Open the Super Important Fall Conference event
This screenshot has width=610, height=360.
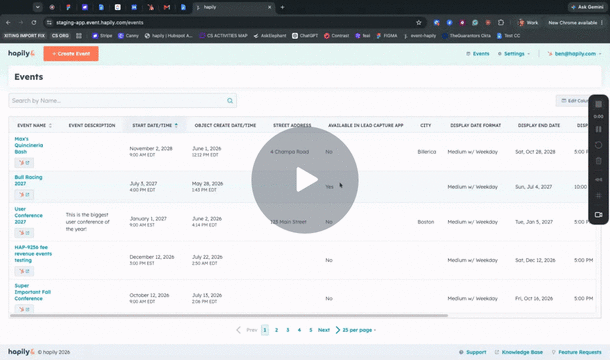click(x=33, y=292)
